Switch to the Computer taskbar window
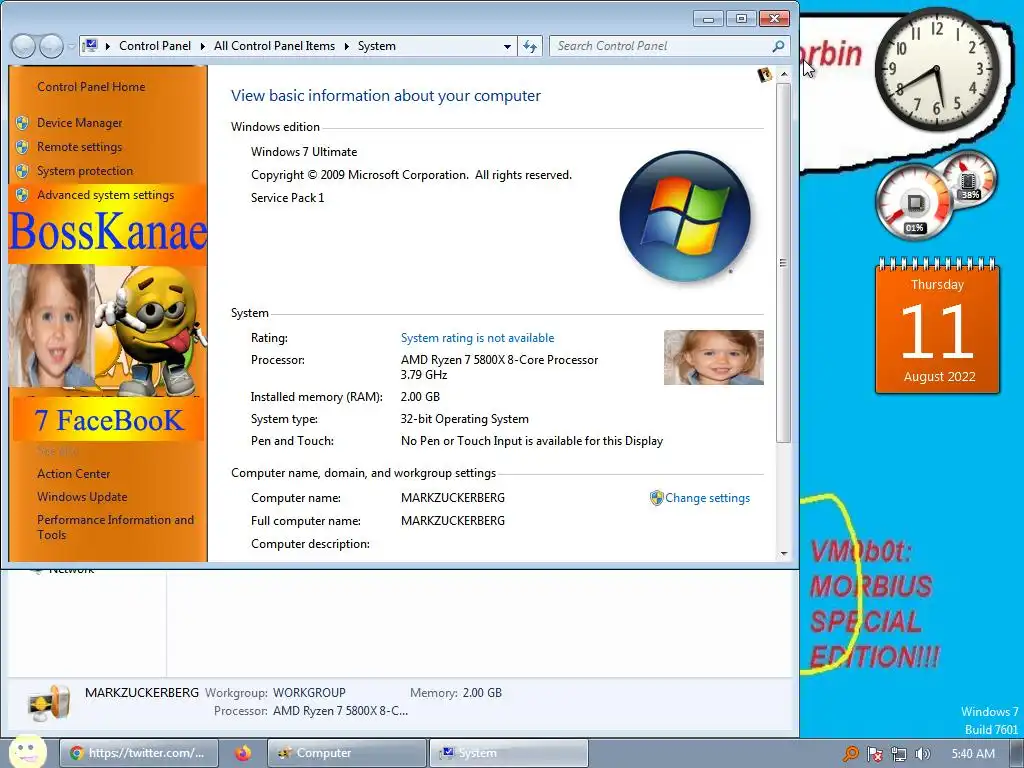Viewport: 1024px width, 768px height. click(347, 753)
